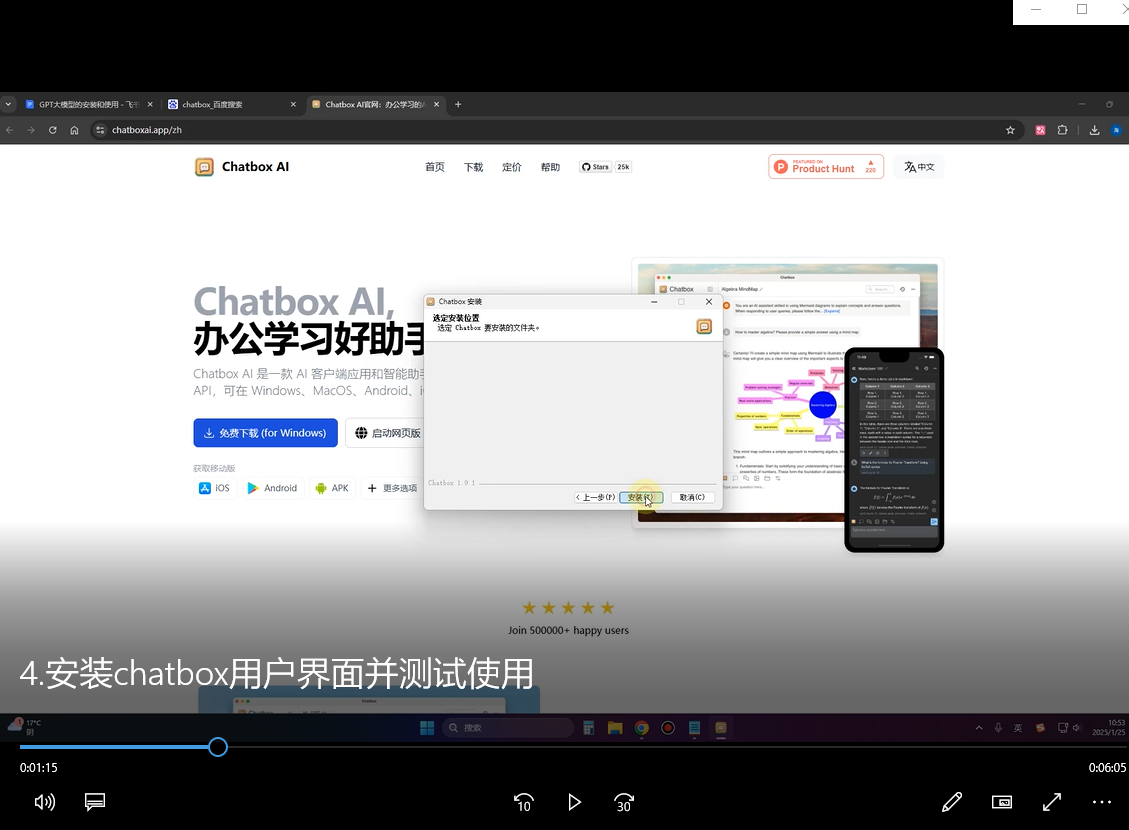The width and height of the screenshot is (1129, 830).
Task: Open the weather widget showing 17°C
Action: point(24,727)
